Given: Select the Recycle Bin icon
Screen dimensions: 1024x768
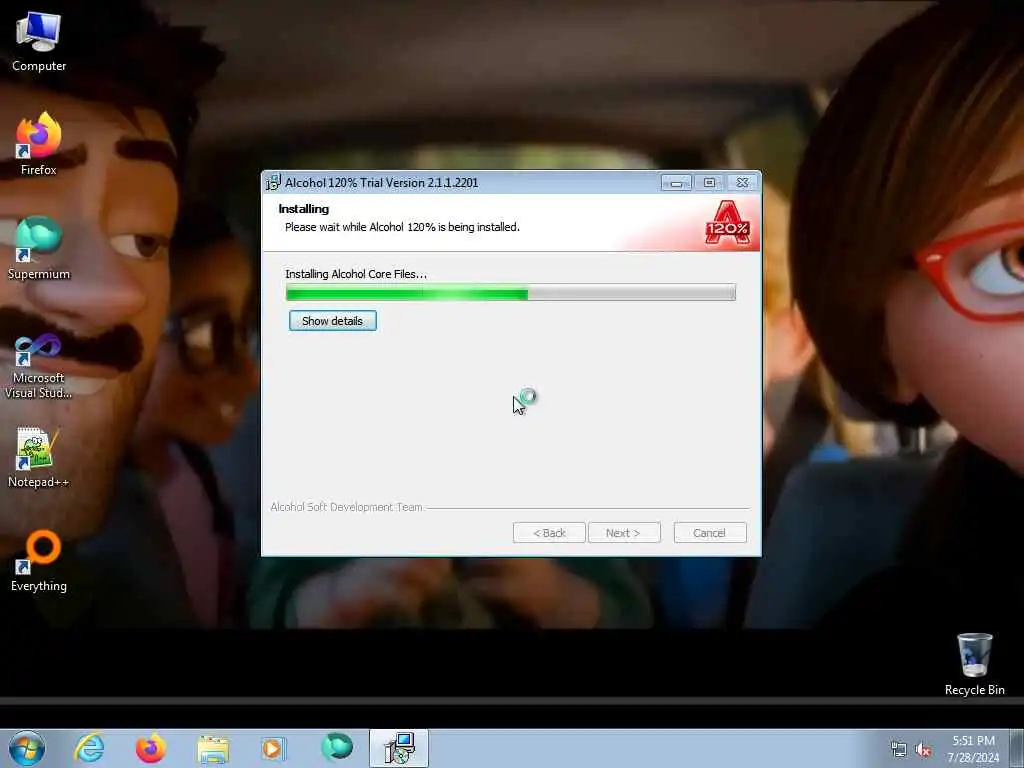Looking at the screenshot, I should [x=974, y=664].
